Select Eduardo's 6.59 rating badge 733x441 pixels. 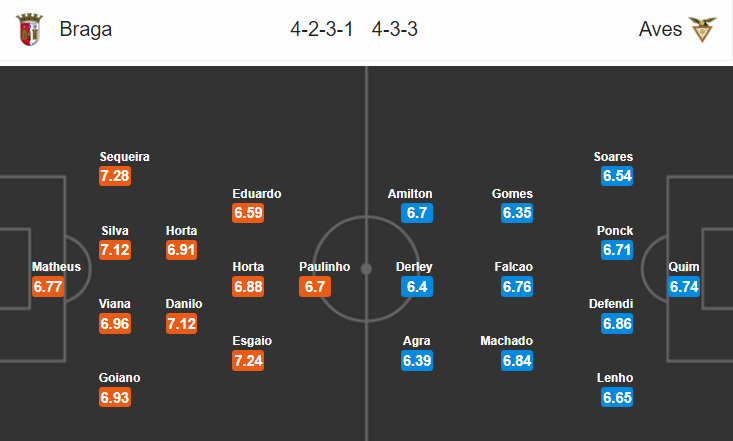pyautogui.click(x=248, y=213)
